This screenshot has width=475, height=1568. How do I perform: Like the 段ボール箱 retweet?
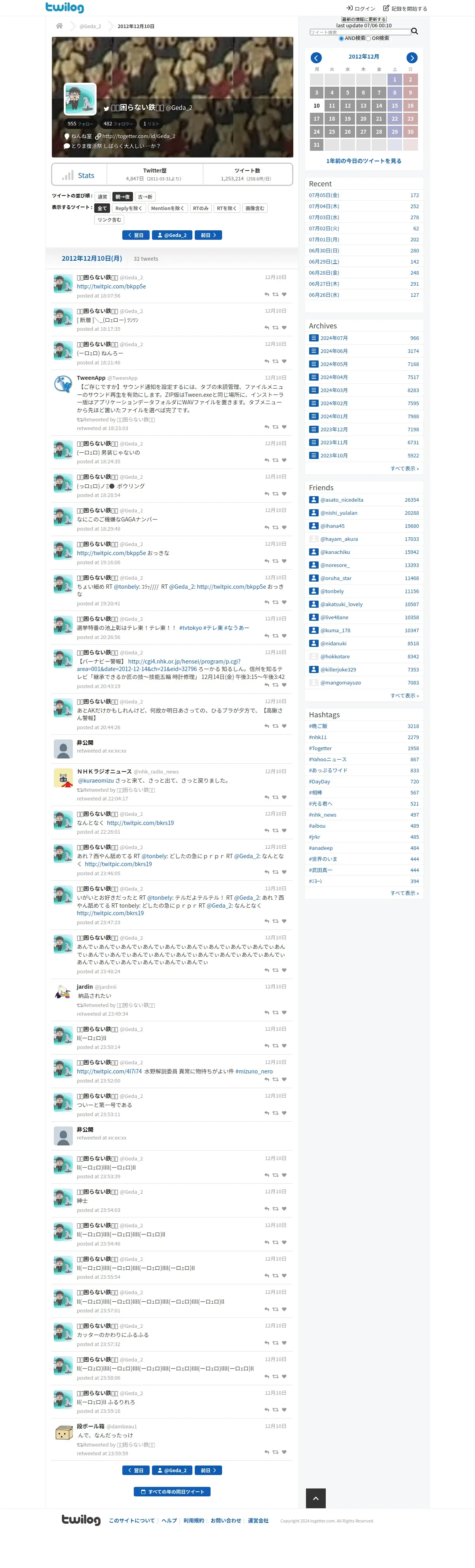(284, 1452)
